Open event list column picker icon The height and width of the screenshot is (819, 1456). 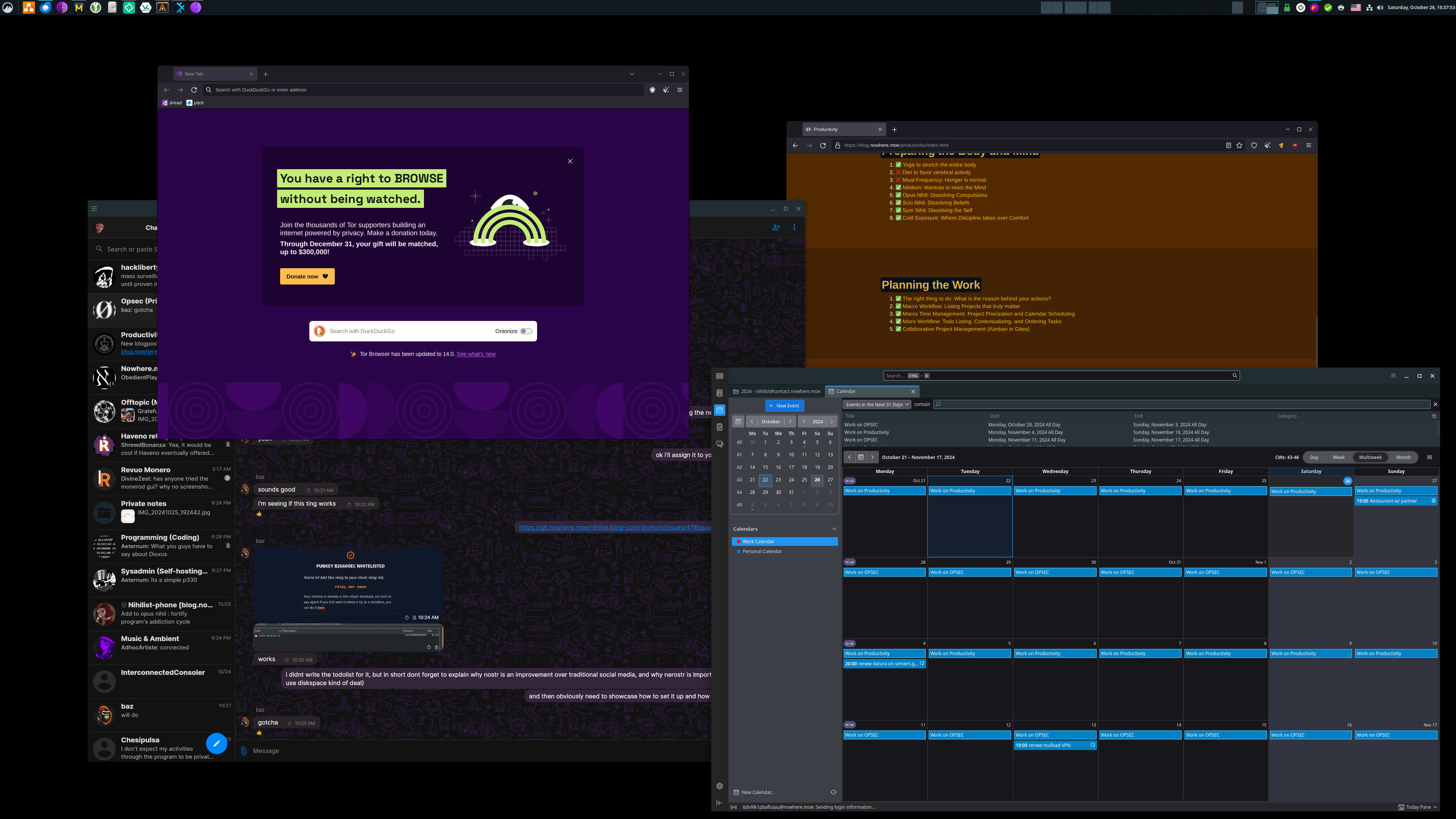point(1433,416)
